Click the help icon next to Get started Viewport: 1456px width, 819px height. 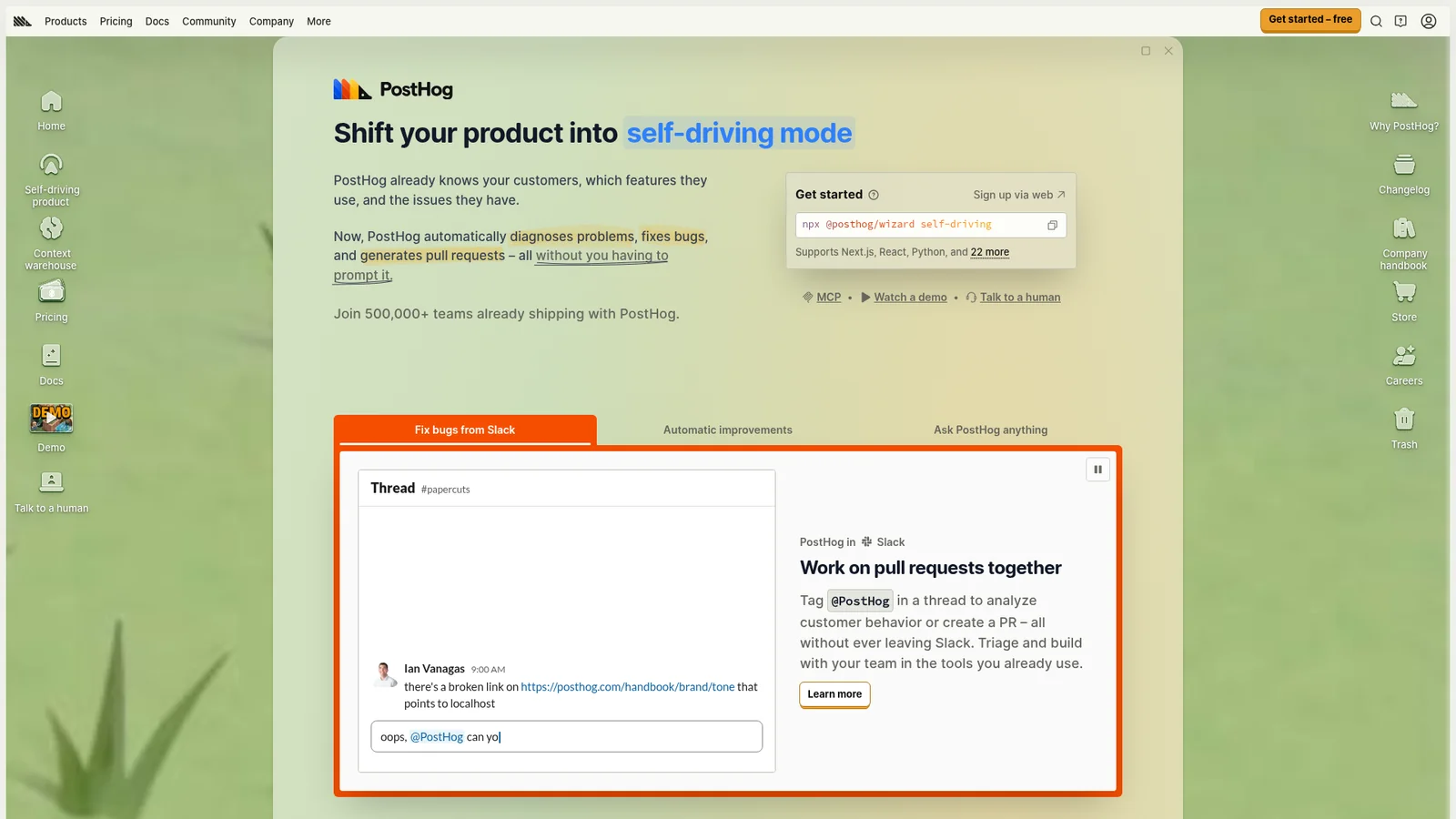pos(874,195)
